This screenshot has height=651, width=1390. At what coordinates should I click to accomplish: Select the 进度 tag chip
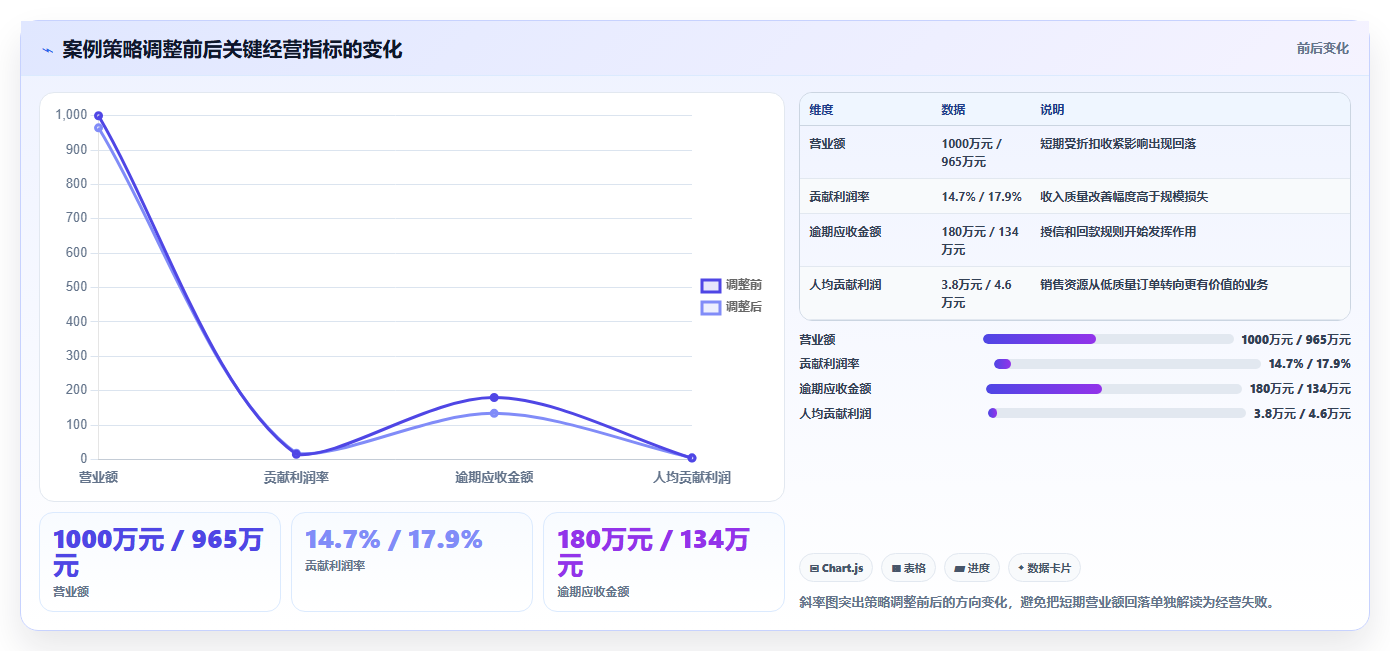coord(972,568)
